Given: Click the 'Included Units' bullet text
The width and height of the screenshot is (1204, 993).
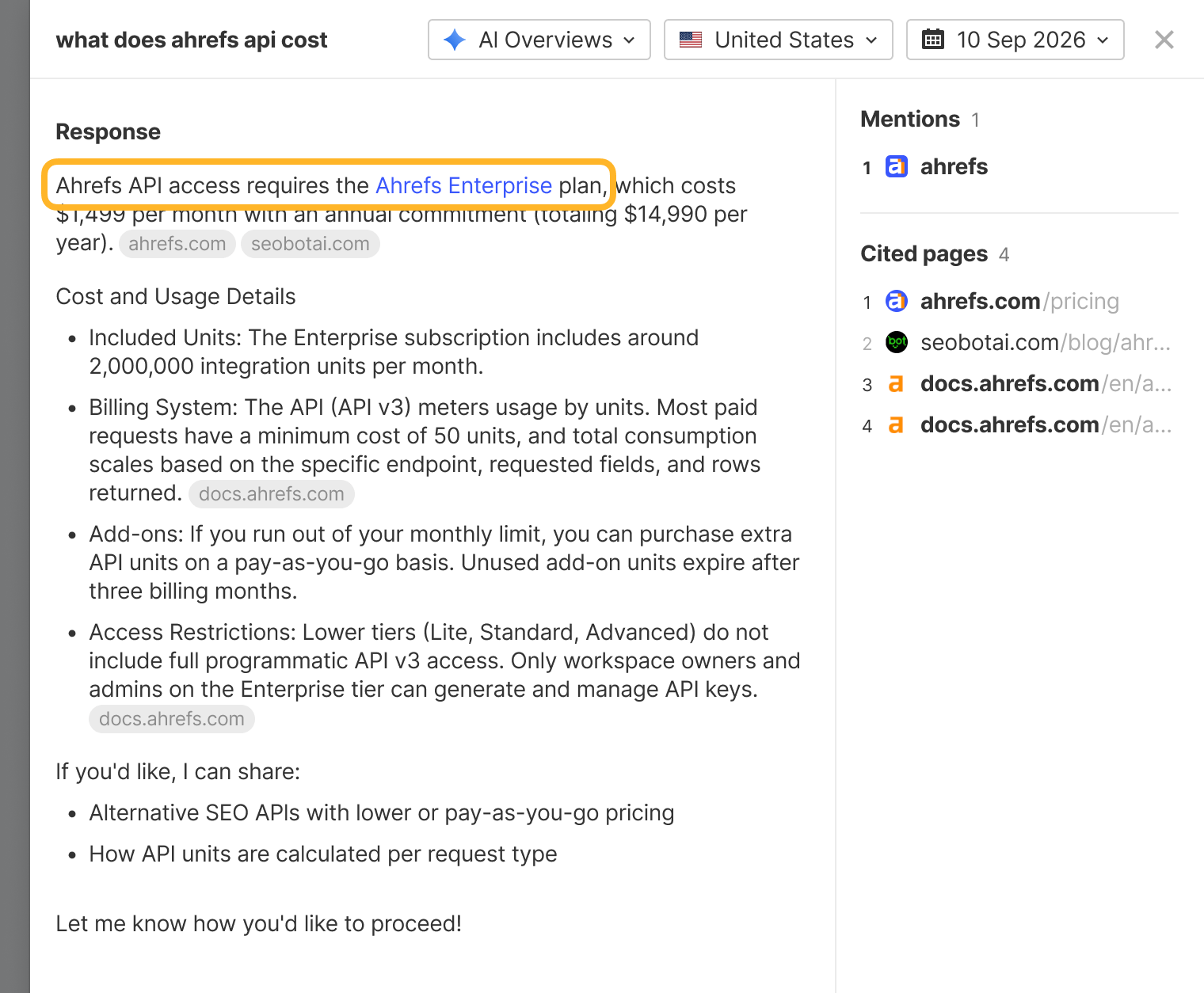Looking at the screenshot, I should (x=394, y=352).
